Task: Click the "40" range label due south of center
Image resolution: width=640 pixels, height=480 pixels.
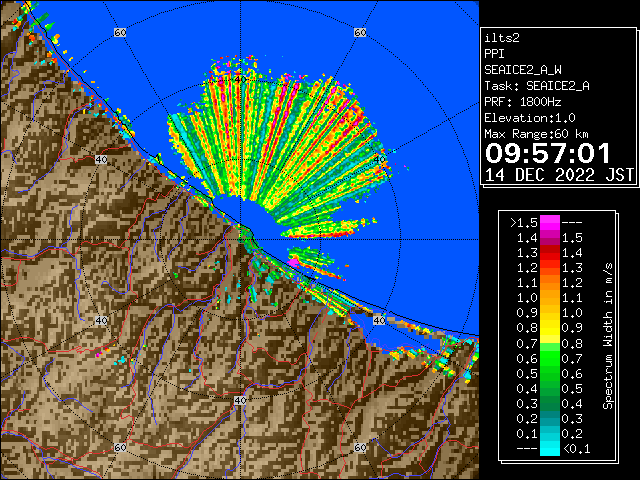Action: [x=240, y=400]
